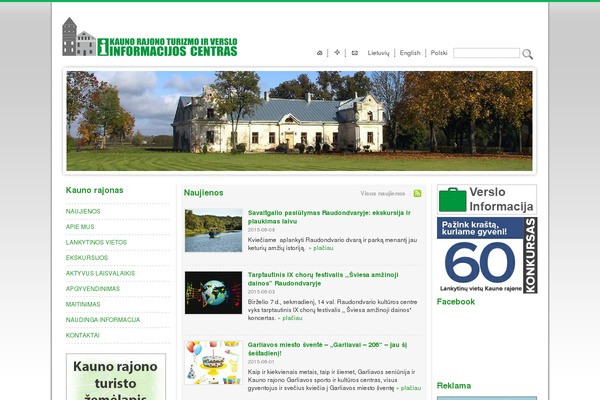Open AKTYVUS LAISVALAIKIS menu item

(x=100, y=273)
